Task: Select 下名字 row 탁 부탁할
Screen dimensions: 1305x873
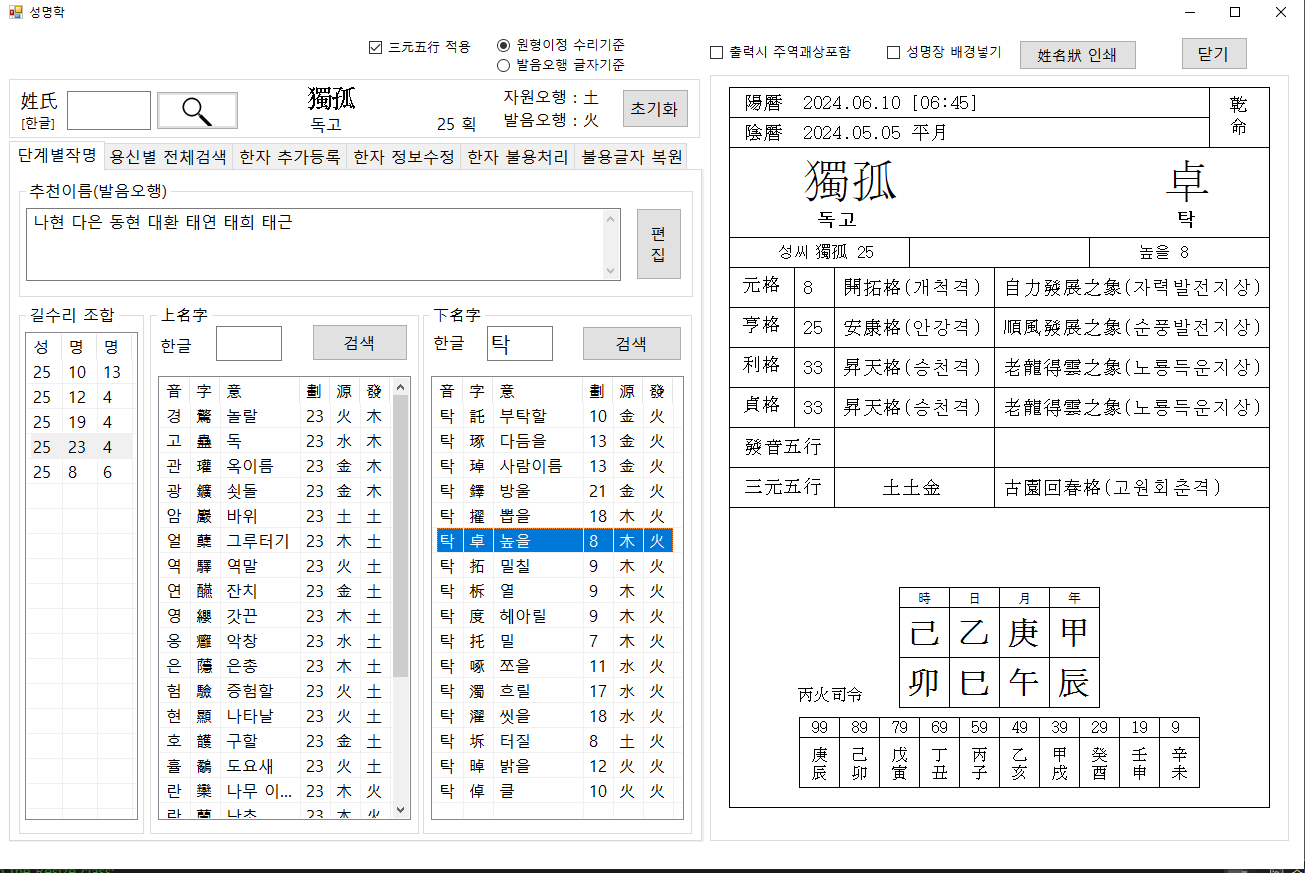Action: tap(555, 416)
